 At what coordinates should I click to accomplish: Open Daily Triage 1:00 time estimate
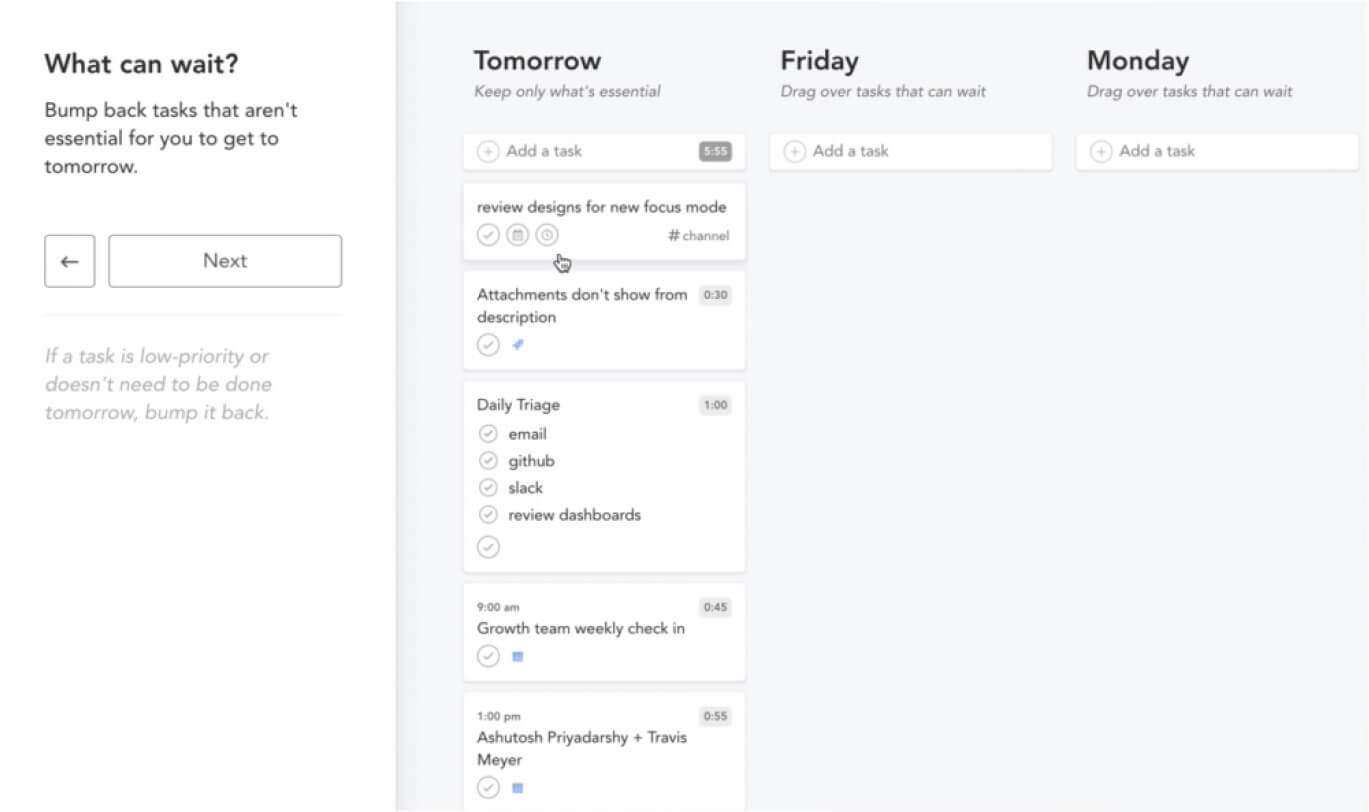(x=715, y=405)
